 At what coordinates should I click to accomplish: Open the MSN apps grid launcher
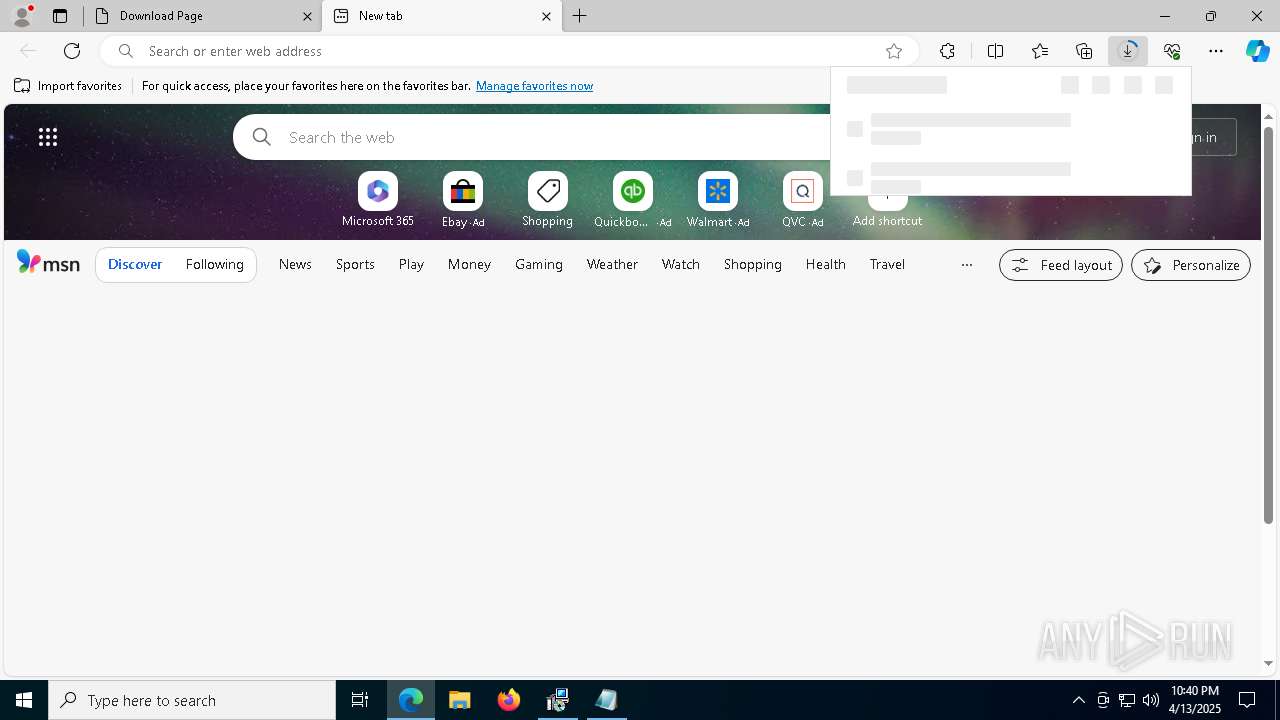48,137
